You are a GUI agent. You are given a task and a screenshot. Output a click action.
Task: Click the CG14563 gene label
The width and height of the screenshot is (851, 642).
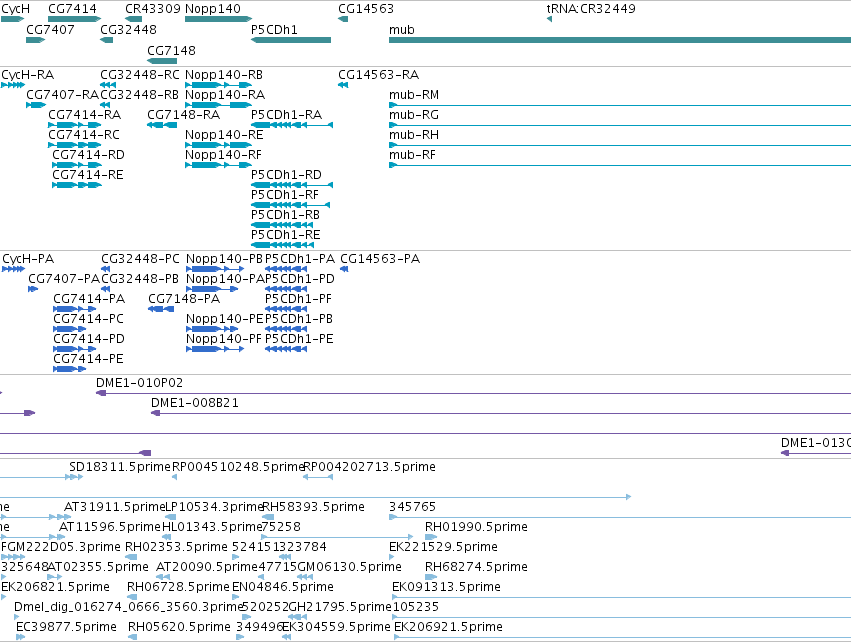coord(366,9)
